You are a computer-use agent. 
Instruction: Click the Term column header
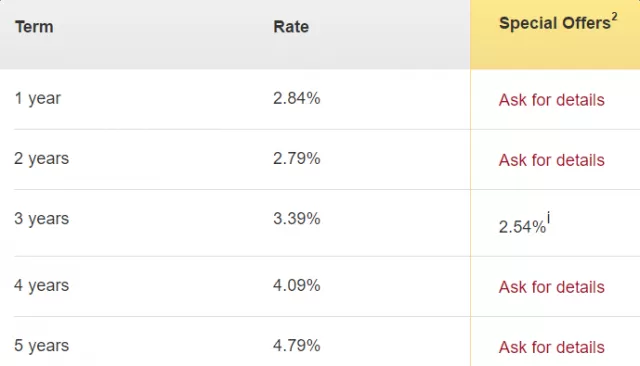[x=34, y=27]
